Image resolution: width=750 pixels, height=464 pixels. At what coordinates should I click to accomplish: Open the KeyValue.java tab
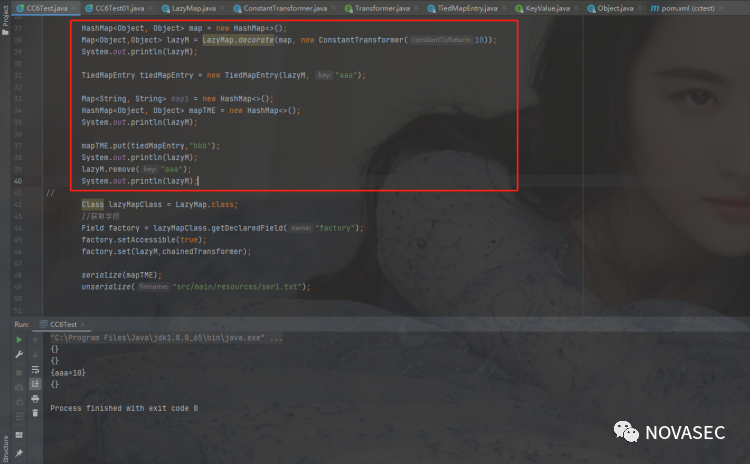[x=548, y=8]
